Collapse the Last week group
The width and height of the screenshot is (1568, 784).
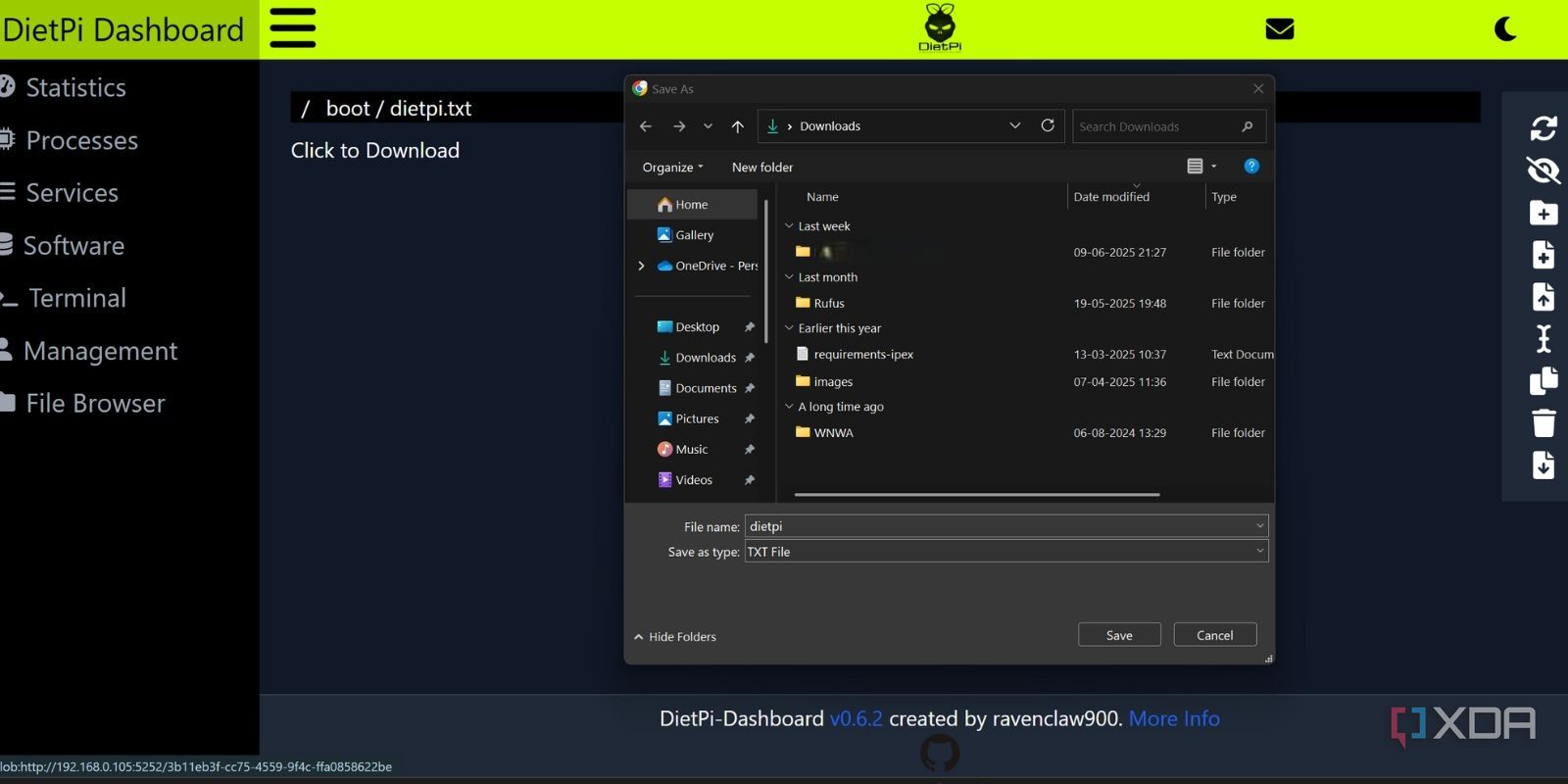point(789,225)
